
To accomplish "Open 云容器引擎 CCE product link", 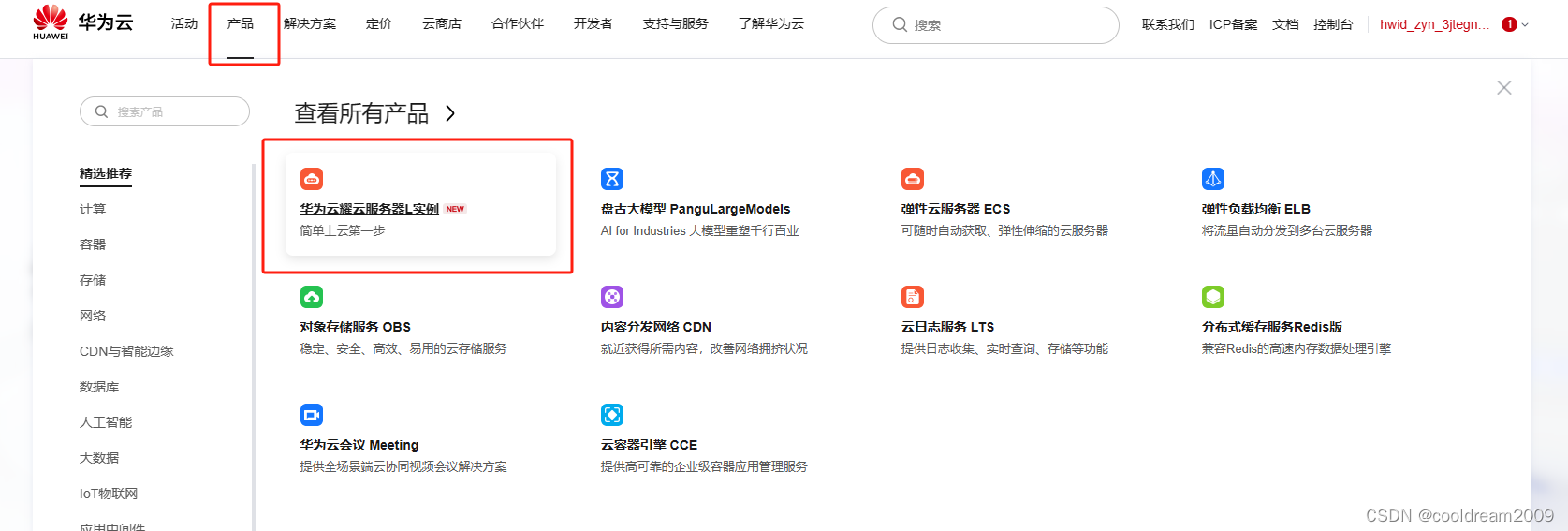I will (649, 445).
